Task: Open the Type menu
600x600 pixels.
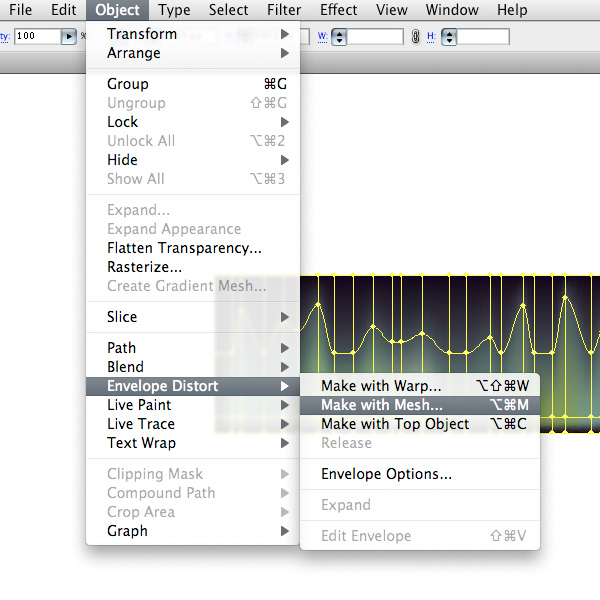Action: (x=174, y=10)
